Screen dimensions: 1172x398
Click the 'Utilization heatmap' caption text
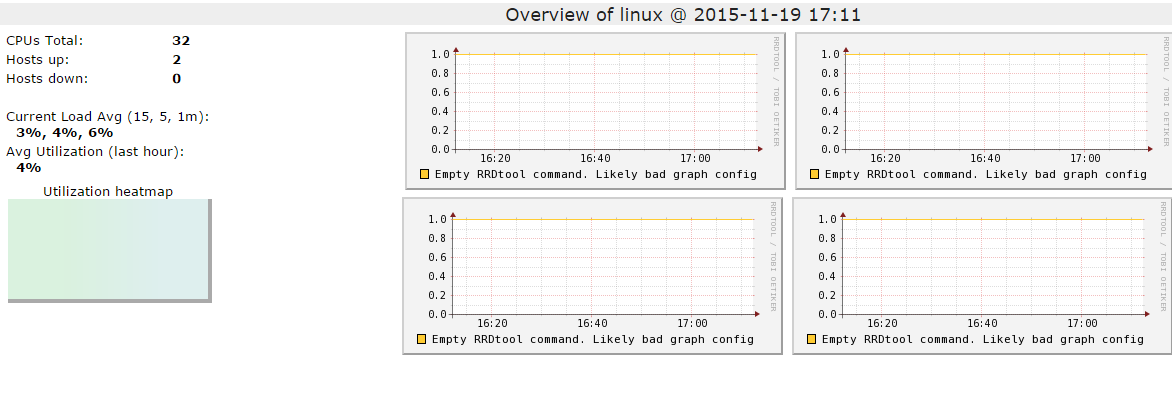click(x=108, y=192)
